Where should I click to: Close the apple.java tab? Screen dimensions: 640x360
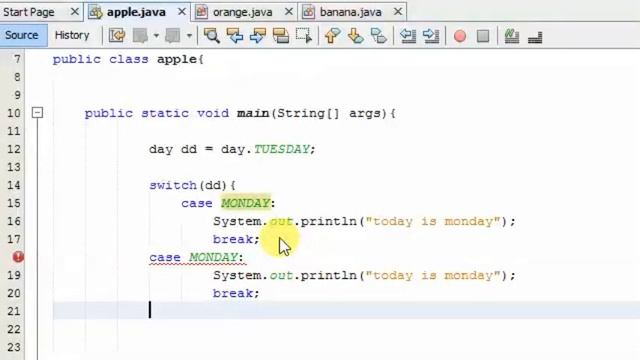[x=182, y=12]
